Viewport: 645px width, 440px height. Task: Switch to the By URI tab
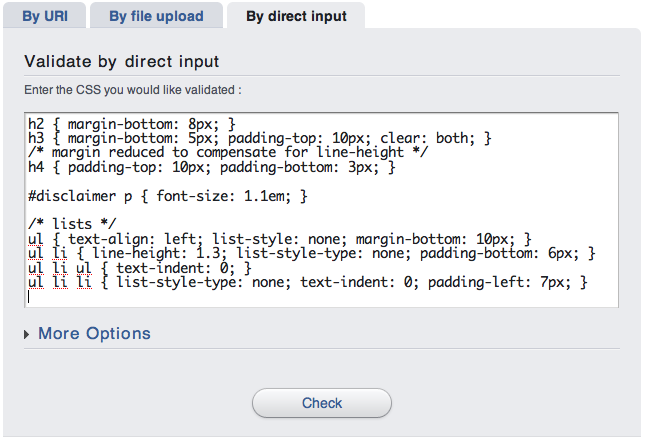[x=45, y=16]
